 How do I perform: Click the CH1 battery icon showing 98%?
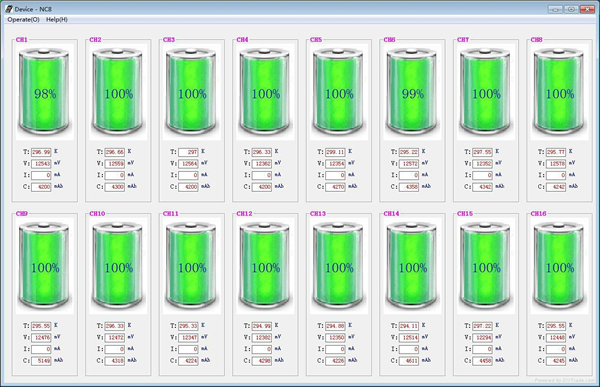[44, 92]
